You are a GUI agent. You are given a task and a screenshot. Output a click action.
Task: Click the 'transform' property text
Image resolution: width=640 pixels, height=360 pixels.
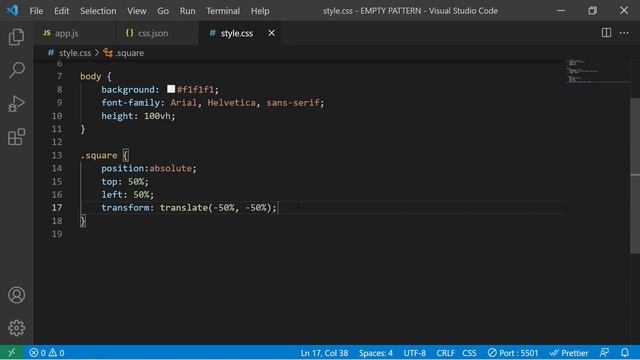[x=125, y=207]
